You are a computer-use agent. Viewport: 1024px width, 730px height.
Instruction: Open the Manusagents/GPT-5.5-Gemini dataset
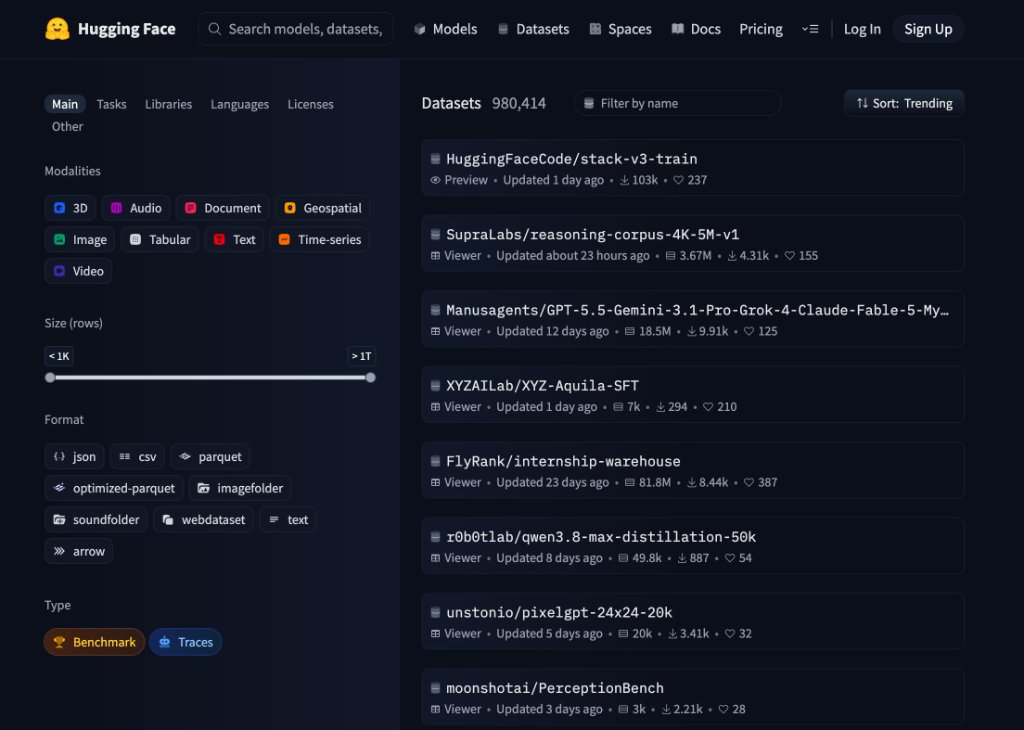pos(693,319)
